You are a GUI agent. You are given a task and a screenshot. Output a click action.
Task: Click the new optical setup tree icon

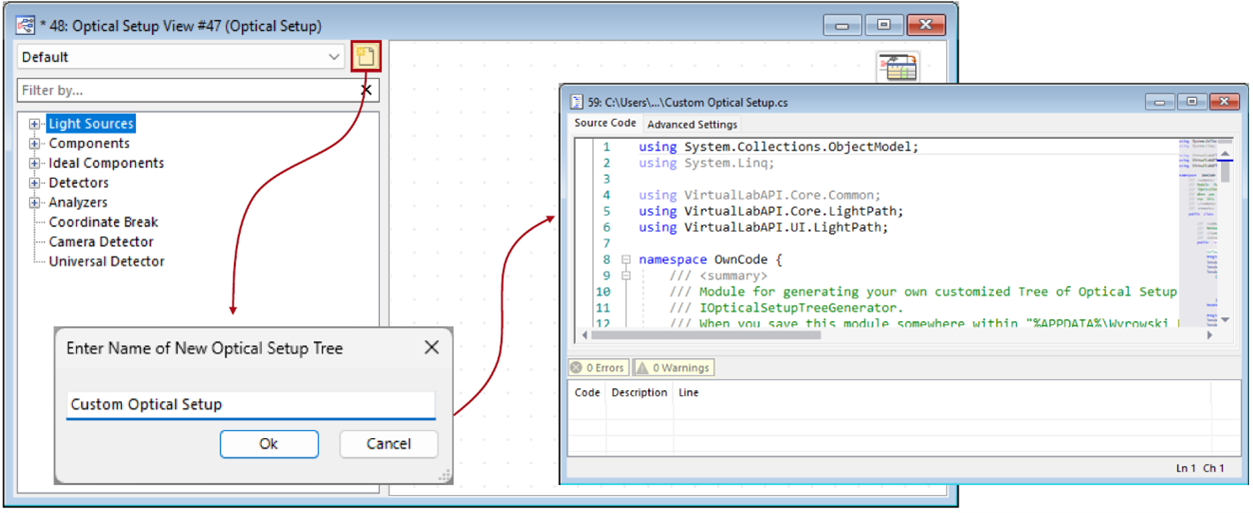[365, 57]
